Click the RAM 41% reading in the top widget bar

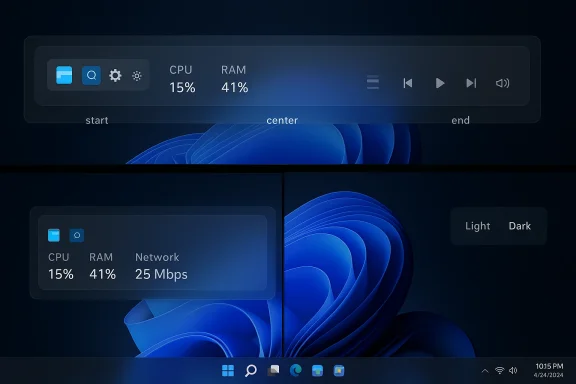click(x=234, y=79)
